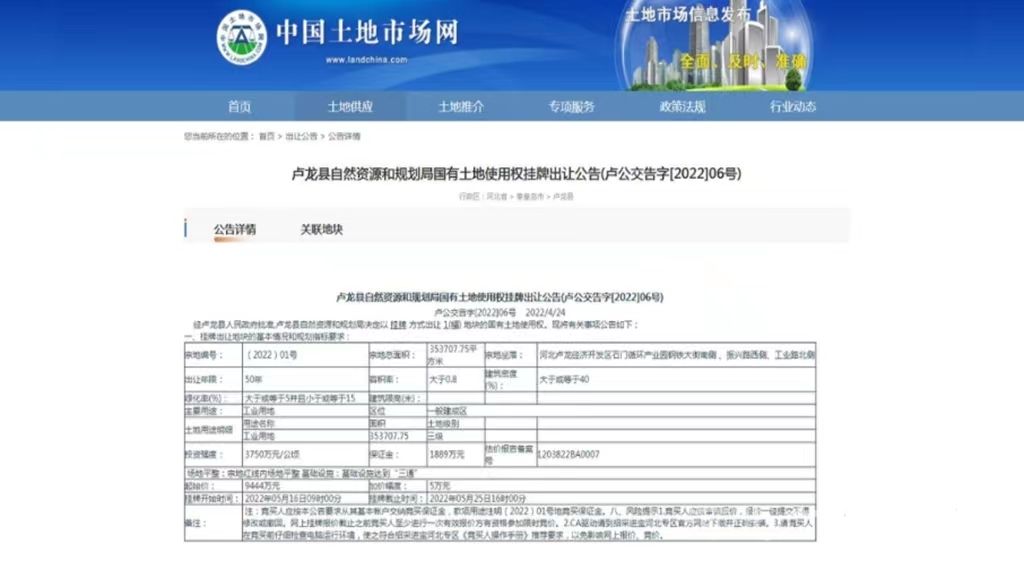
Task: Select 行业动态 in the navigation bar
Action: (792, 107)
